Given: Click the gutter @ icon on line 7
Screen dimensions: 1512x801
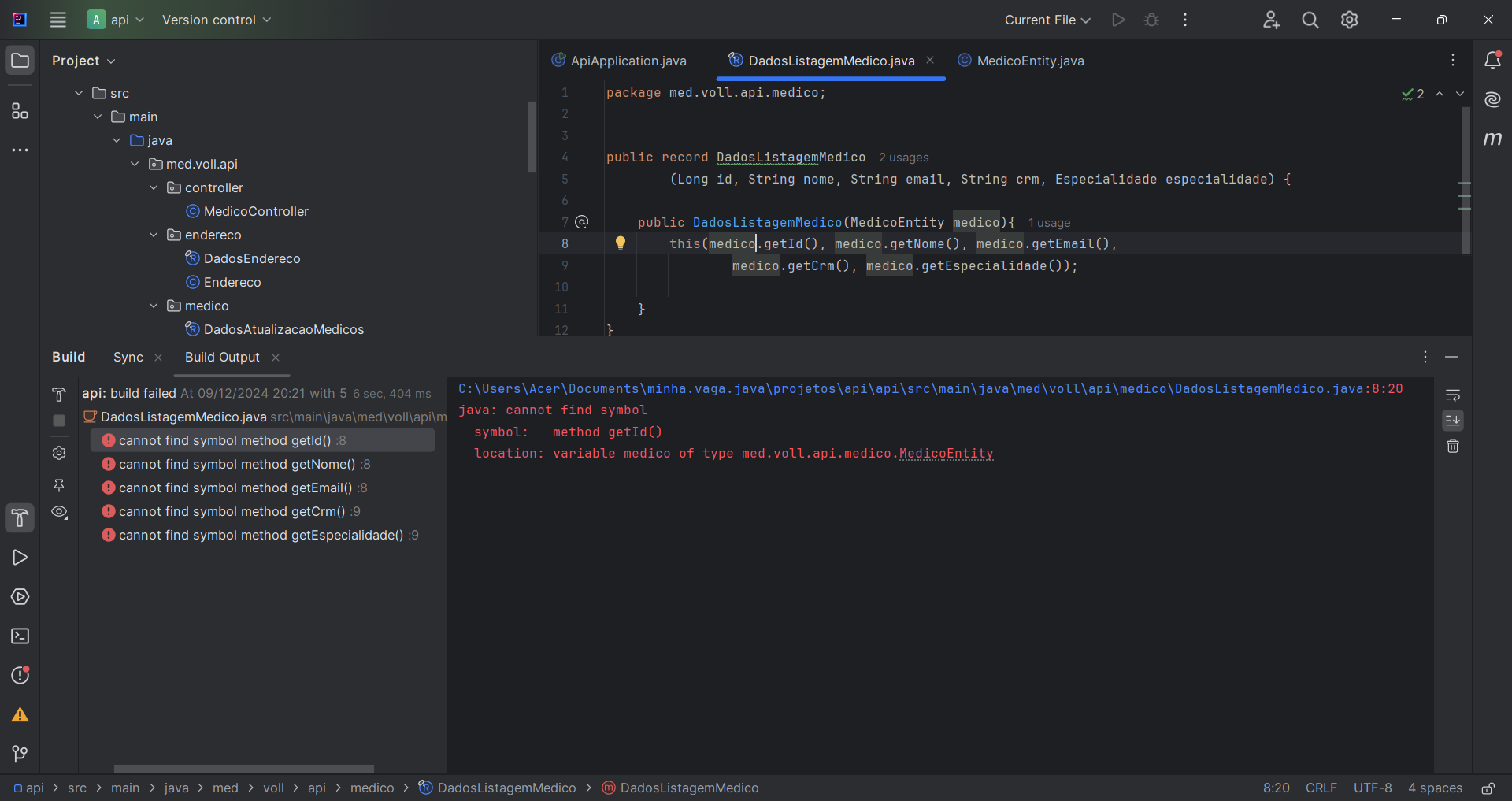Looking at the screenshot, I should (582, 222).
